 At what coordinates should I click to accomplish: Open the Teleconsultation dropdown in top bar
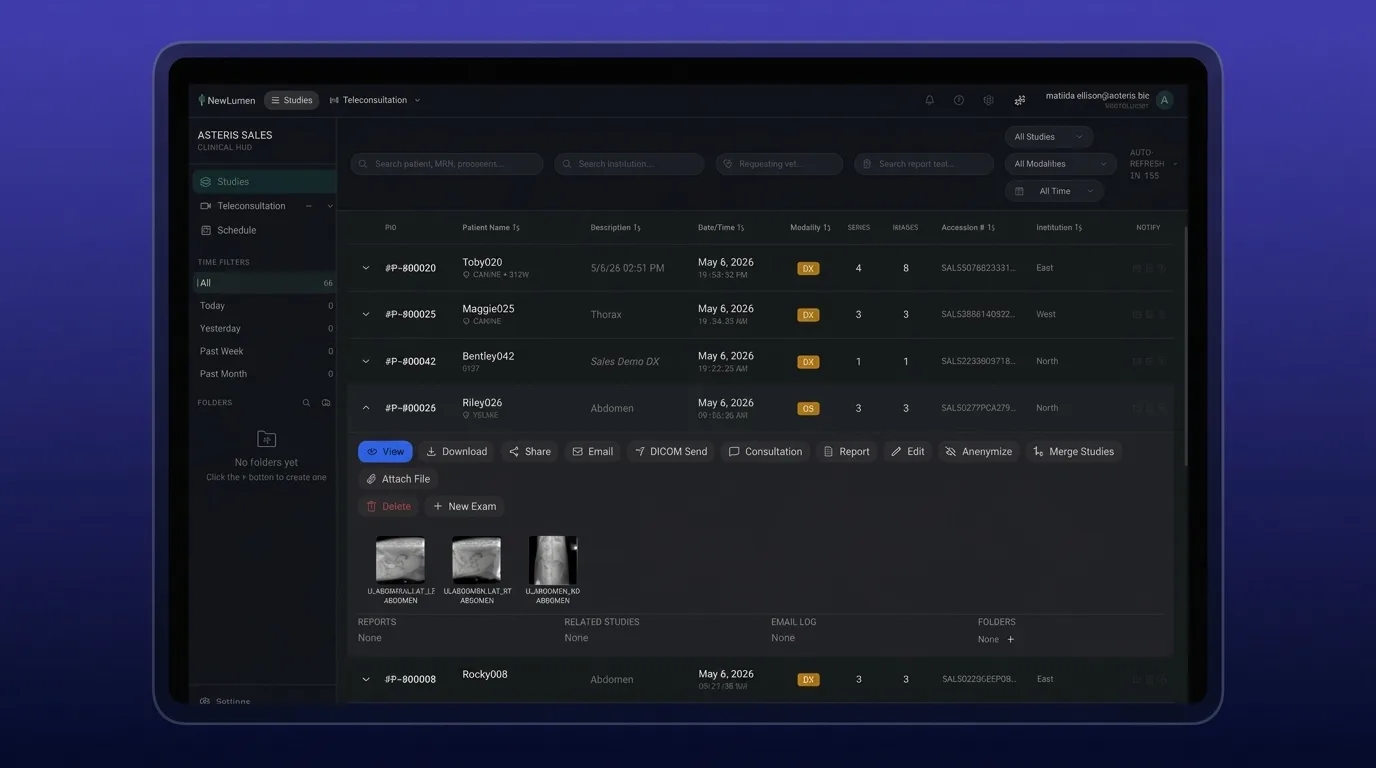pyautogui.click(x=375, y=100)
